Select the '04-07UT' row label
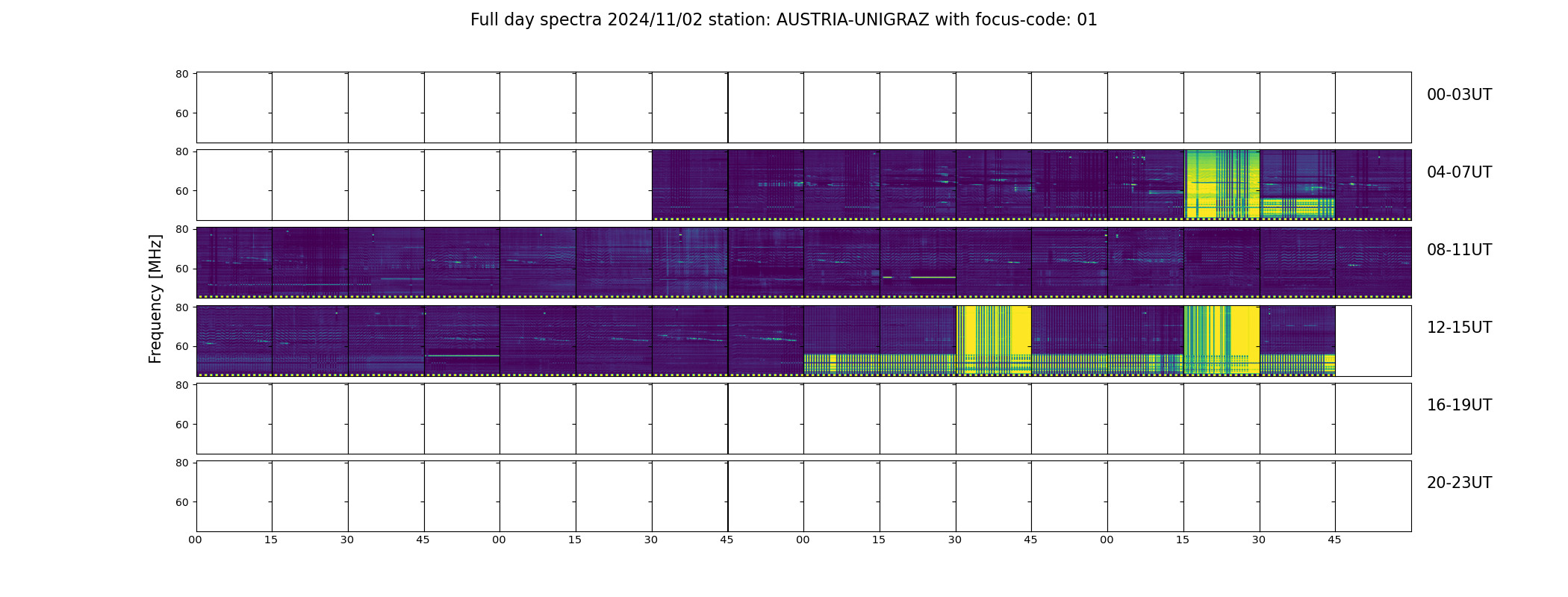1568x597 pixels. [1459, 172]
